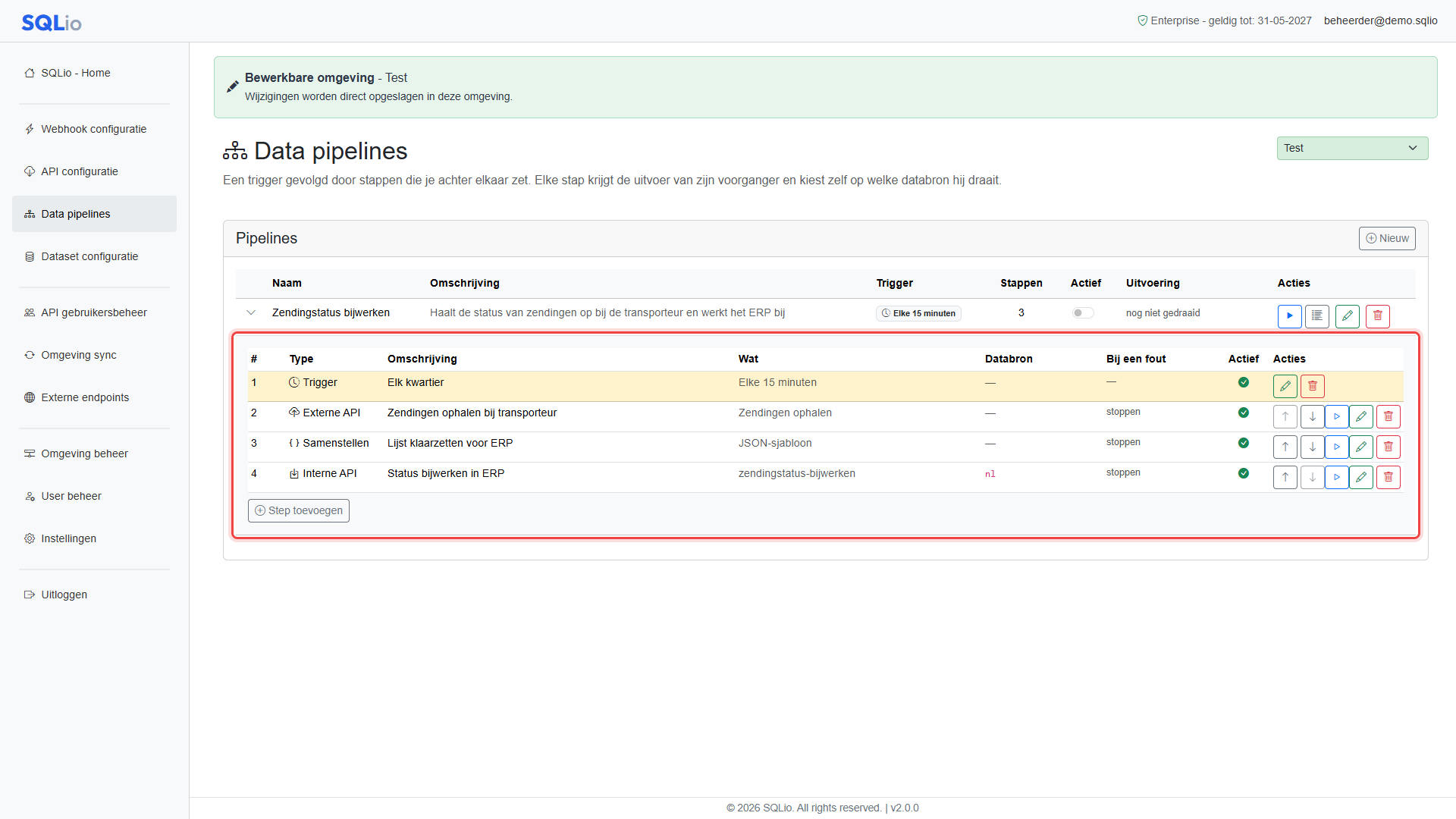Edit the Interne API step
The width and height of the screenshot is (1456, 819).
pyautogui.click(x=1360, y=477)
